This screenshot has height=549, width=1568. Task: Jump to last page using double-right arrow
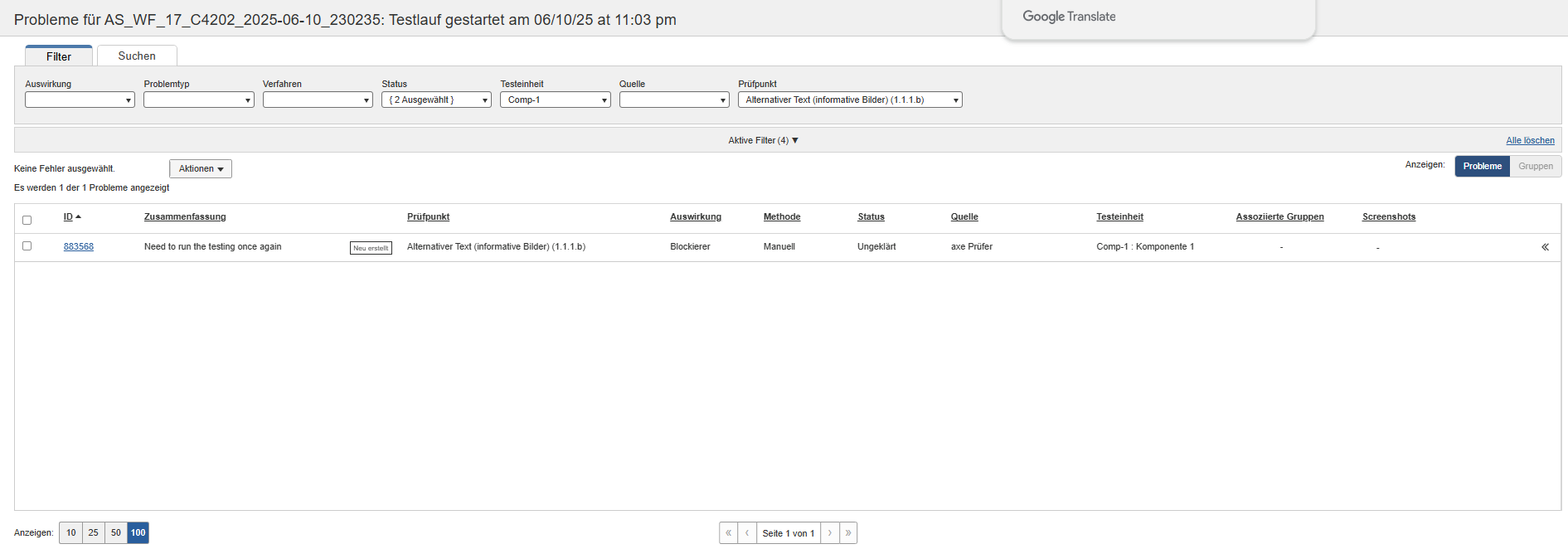tap(848, 533)
